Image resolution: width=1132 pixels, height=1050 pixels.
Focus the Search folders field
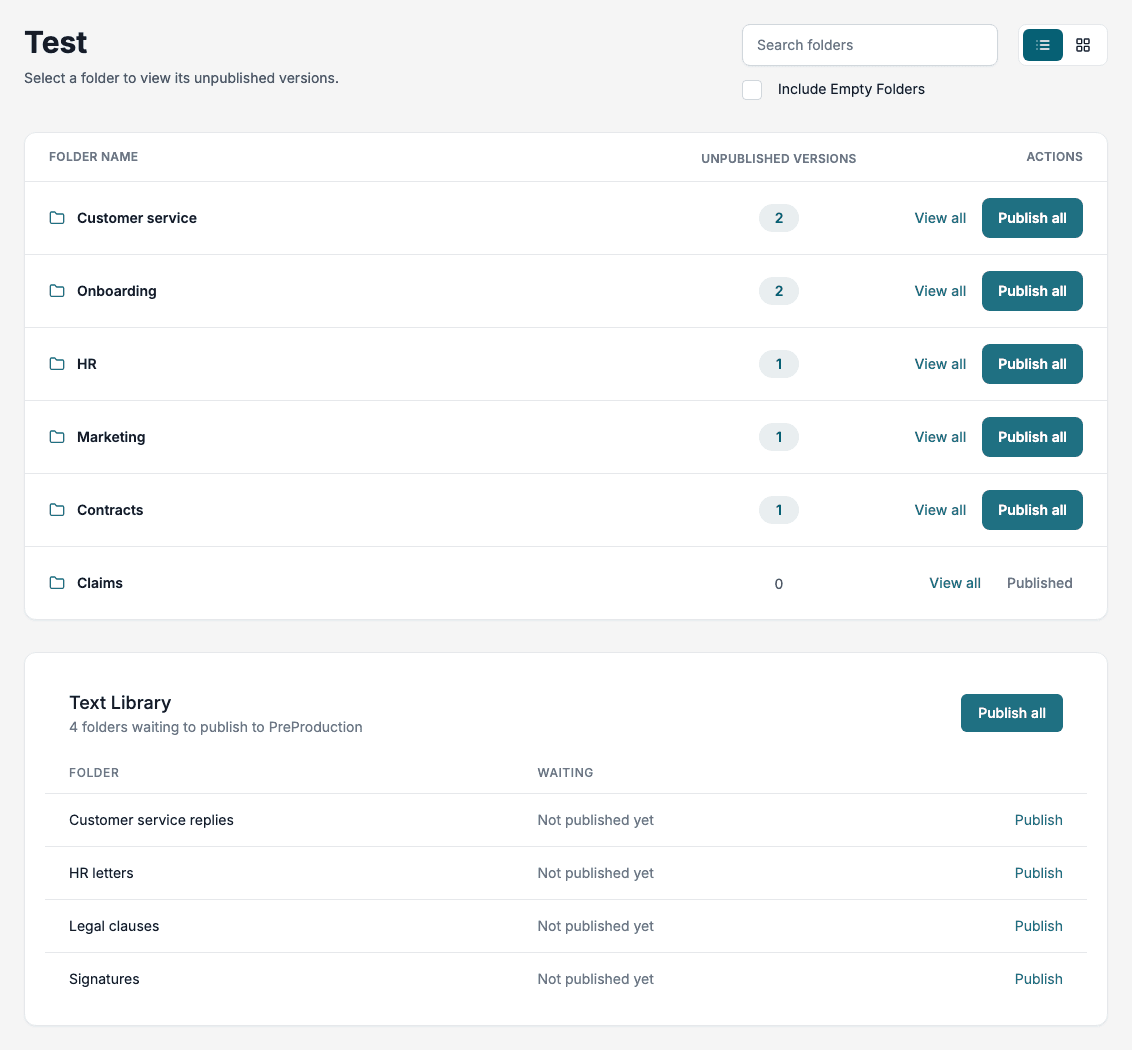869,45
